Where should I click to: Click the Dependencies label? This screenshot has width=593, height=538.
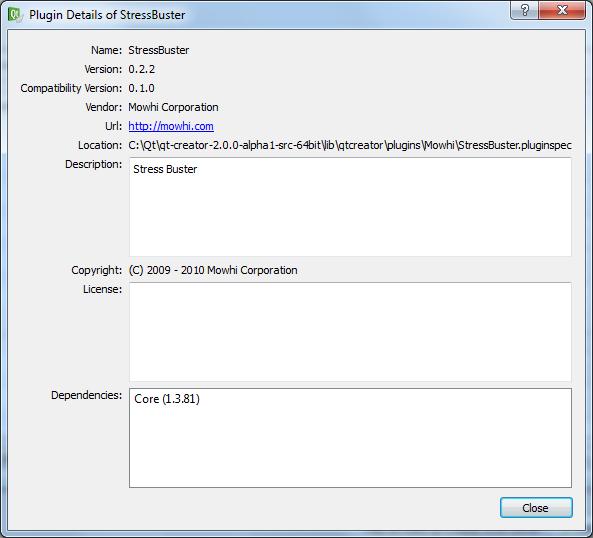87,395
